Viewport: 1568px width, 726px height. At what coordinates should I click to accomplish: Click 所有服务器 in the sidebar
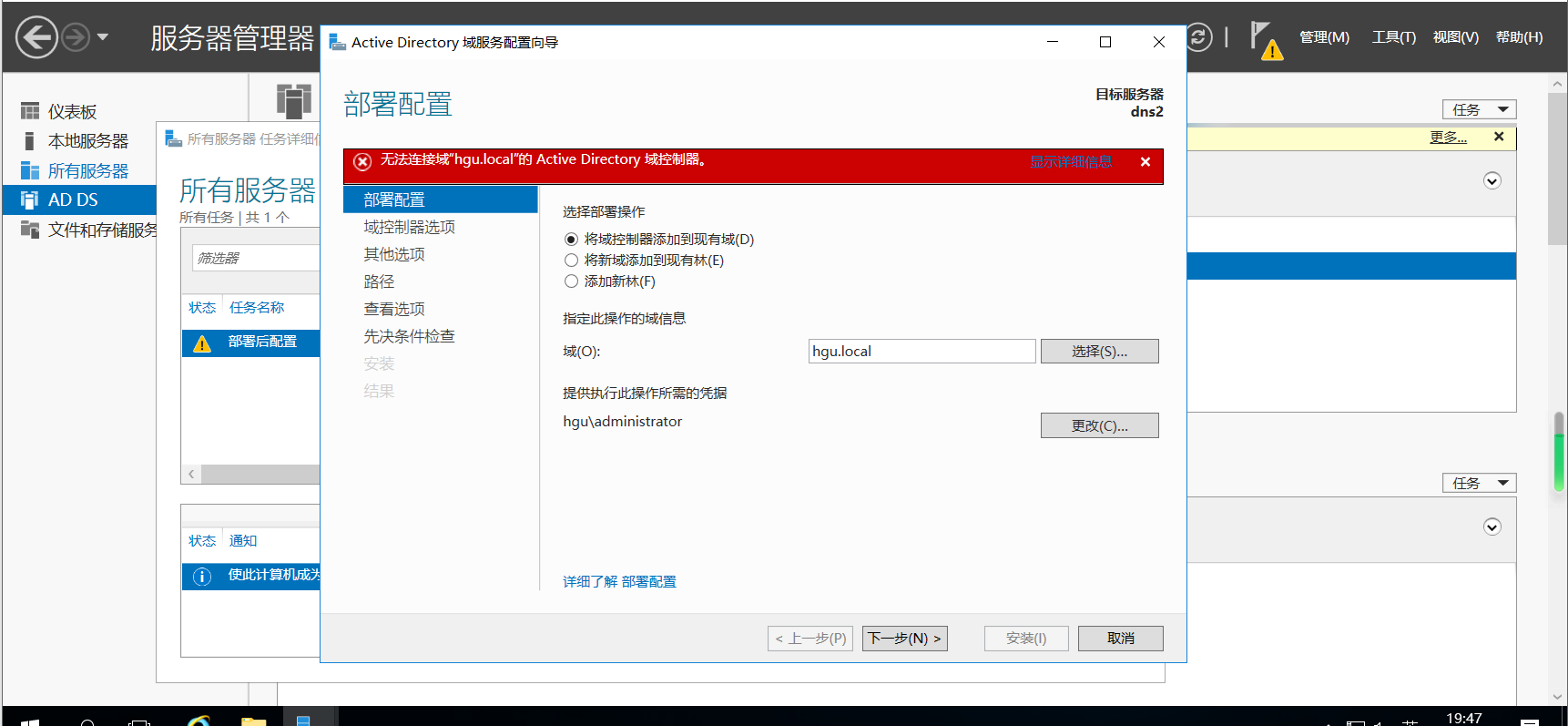point(87,171)
